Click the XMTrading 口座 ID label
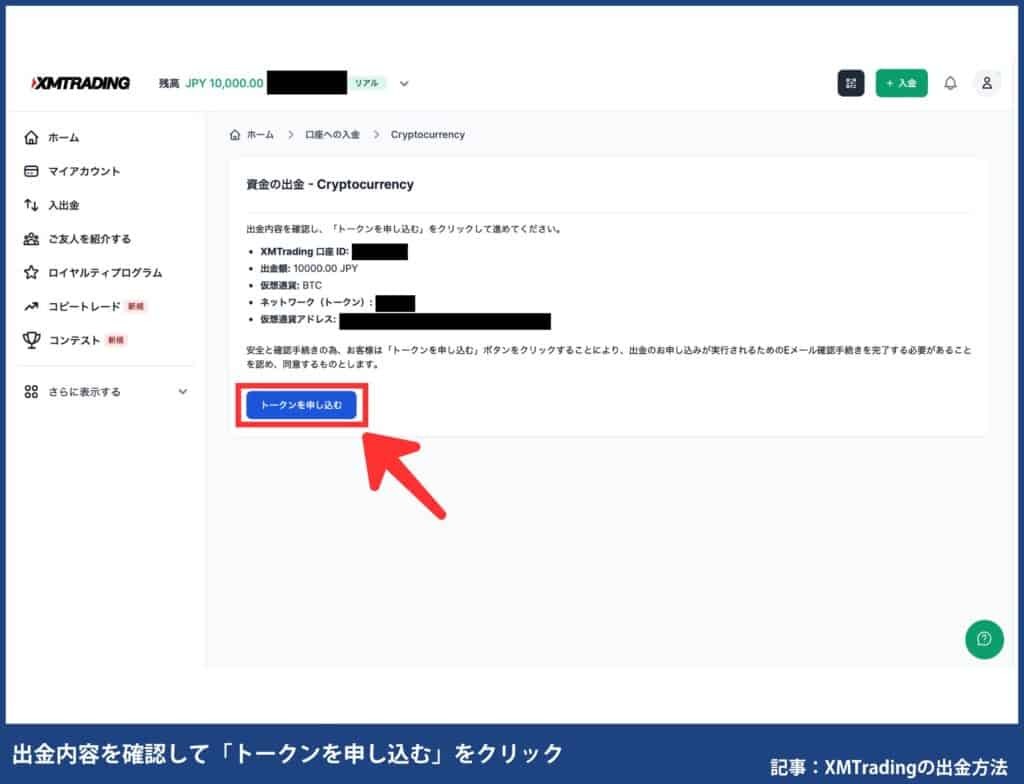This screenshot has height=784, width=1024. tap(304, 252)
